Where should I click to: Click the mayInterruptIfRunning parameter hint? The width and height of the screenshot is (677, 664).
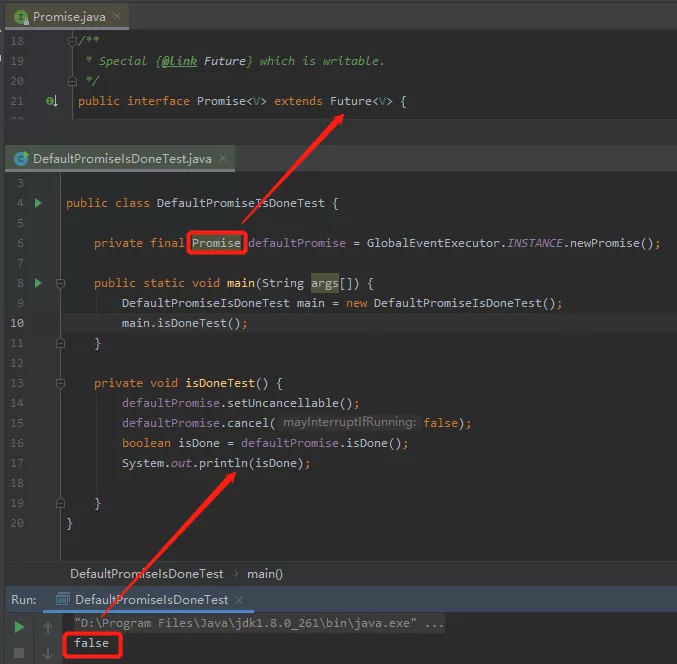[x=349, y=422]
